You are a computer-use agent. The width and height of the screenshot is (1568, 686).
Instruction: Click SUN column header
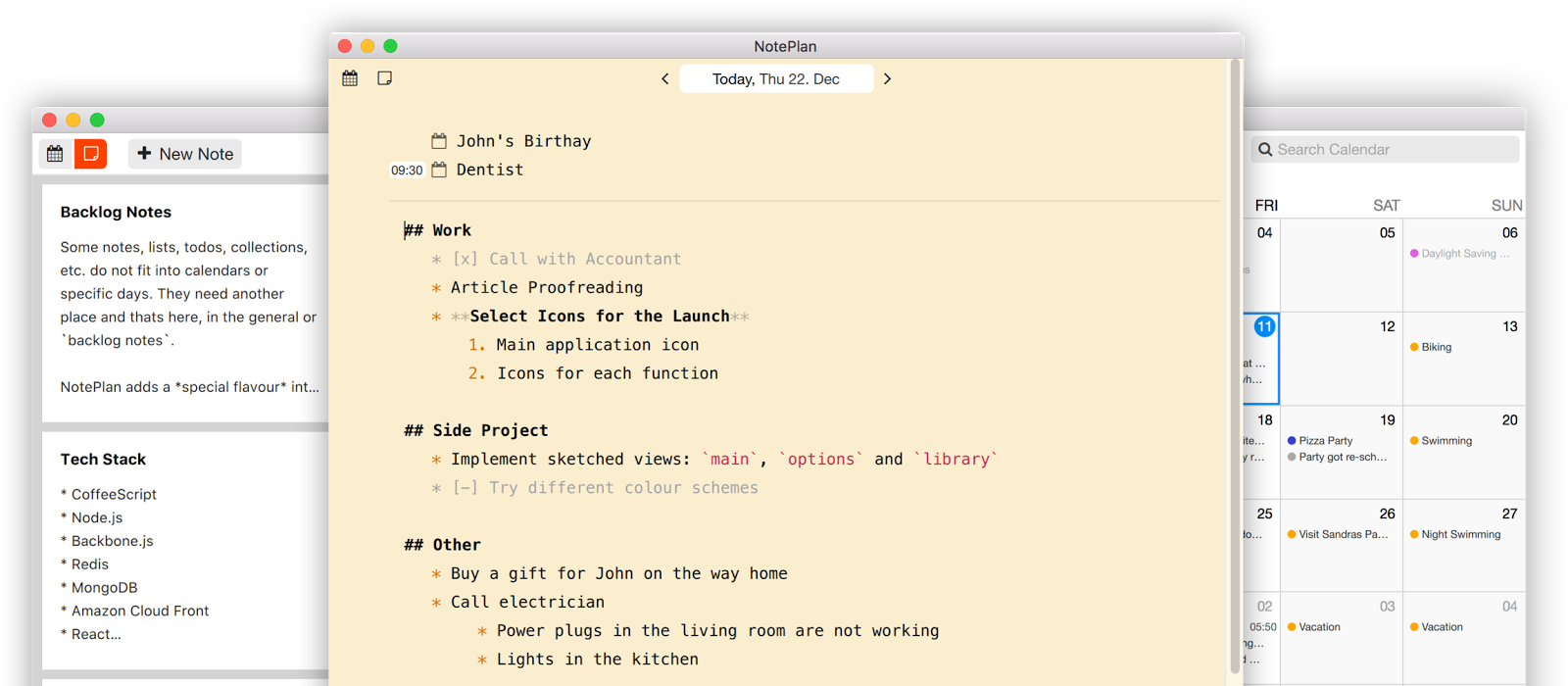1506,206
